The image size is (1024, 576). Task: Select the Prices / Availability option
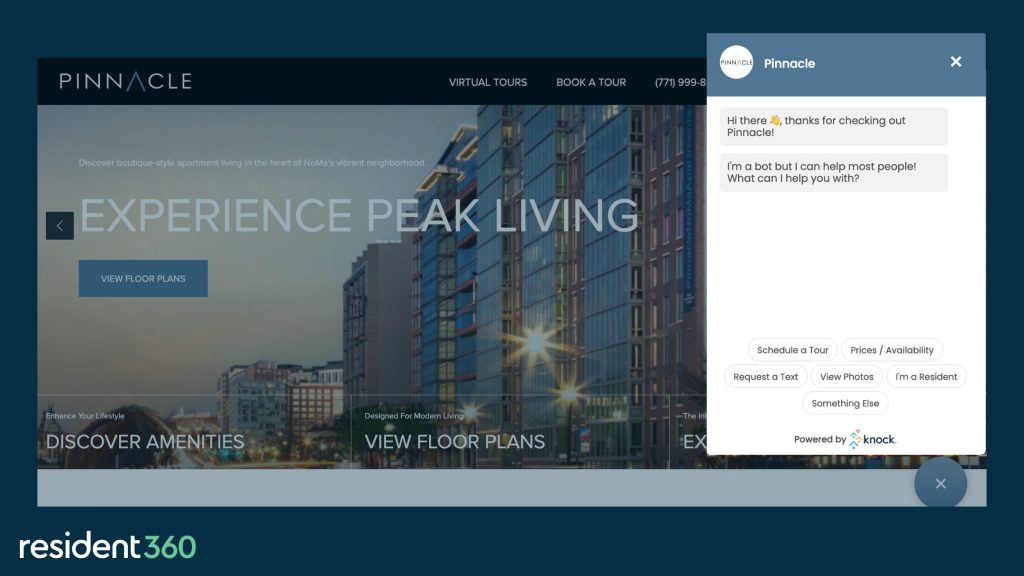coord(892,349)
